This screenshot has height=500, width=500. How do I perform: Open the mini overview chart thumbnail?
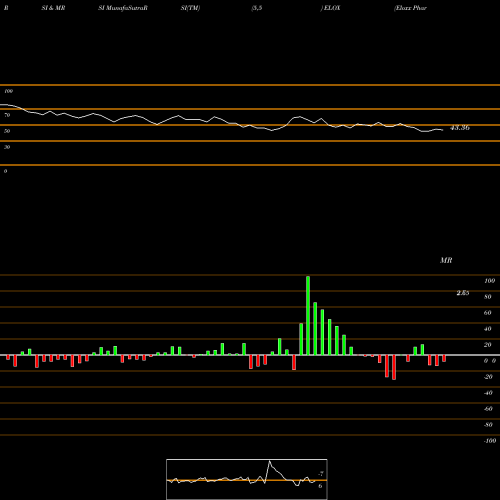247,479
